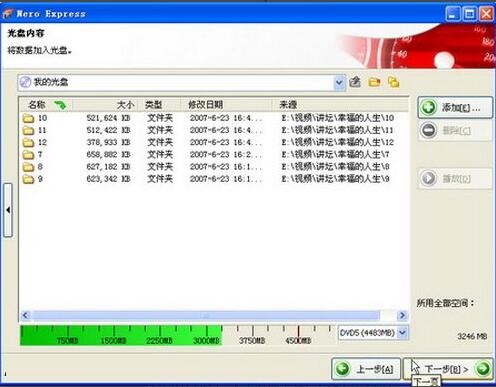This screenshot has width=496, height=387.
Task: Select the 521,624 KB size cell
Action: 108,118
